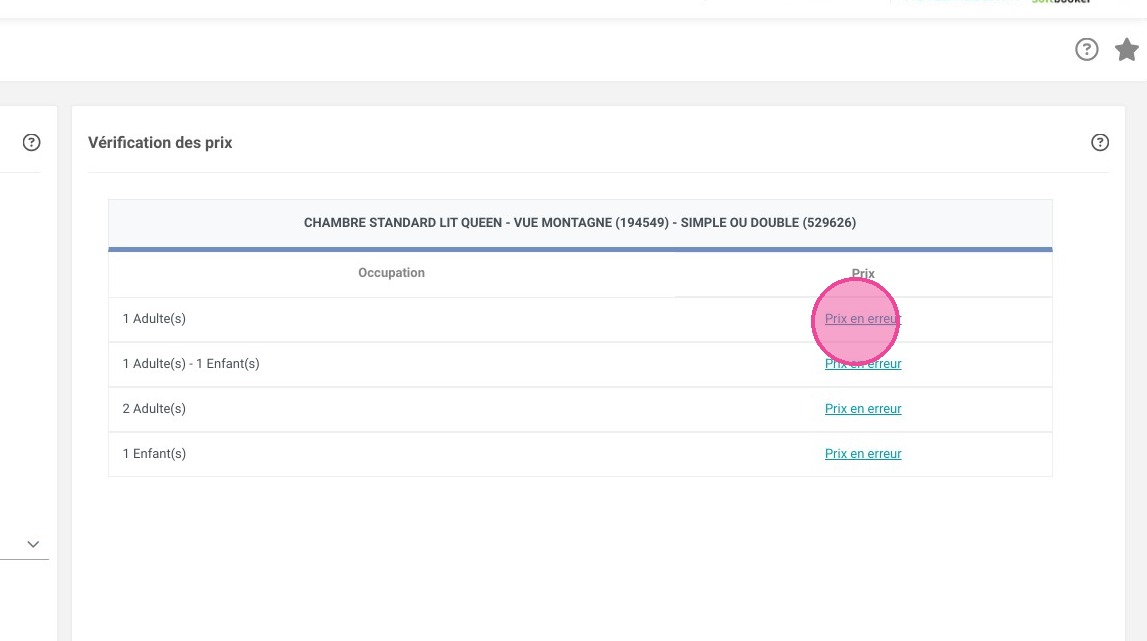The width and height of the screenshot is (1147, 641).
Task: Click the 'Prix' column header
Action: (x=862, y=273)
